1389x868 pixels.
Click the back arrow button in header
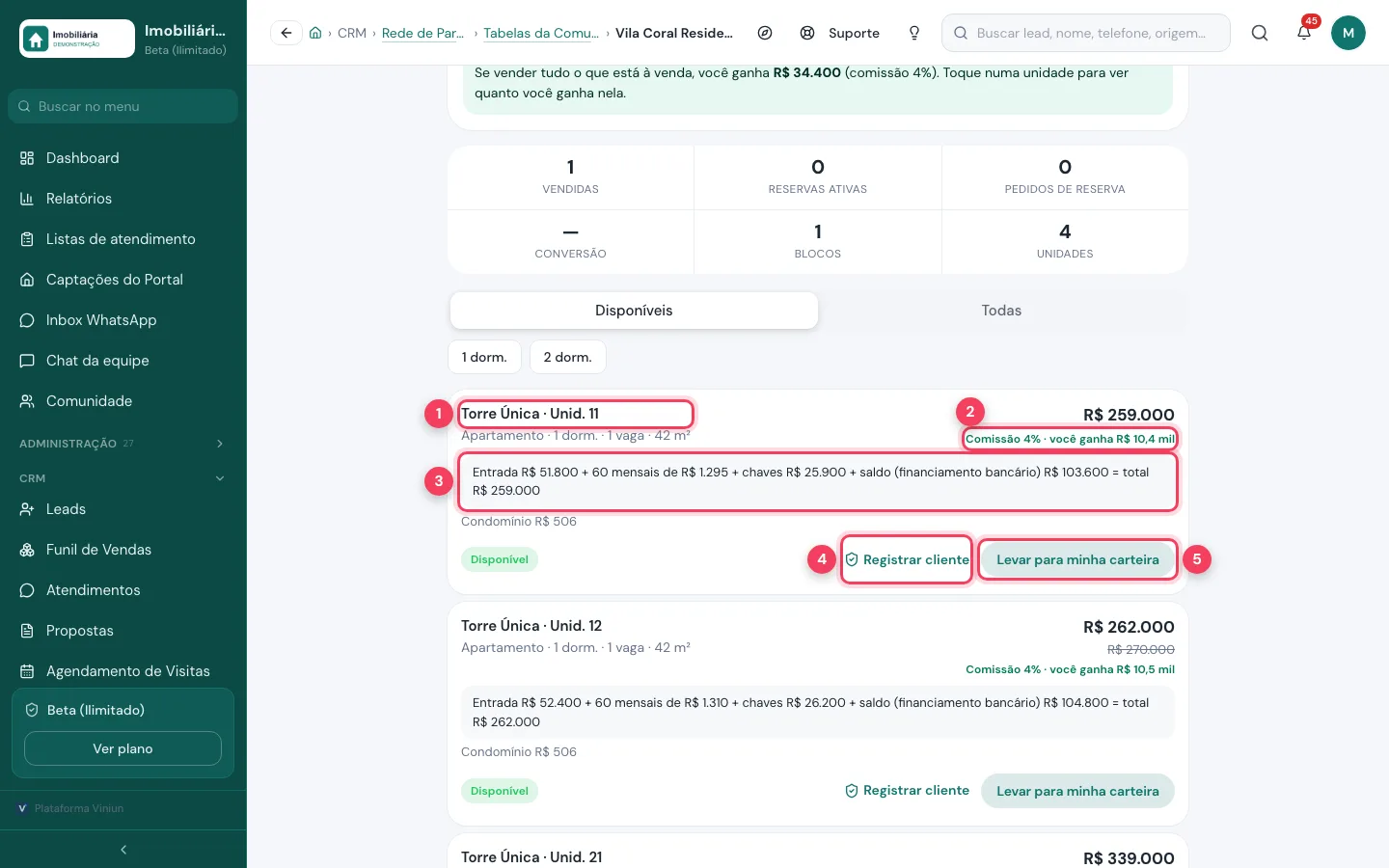(286, 33)
